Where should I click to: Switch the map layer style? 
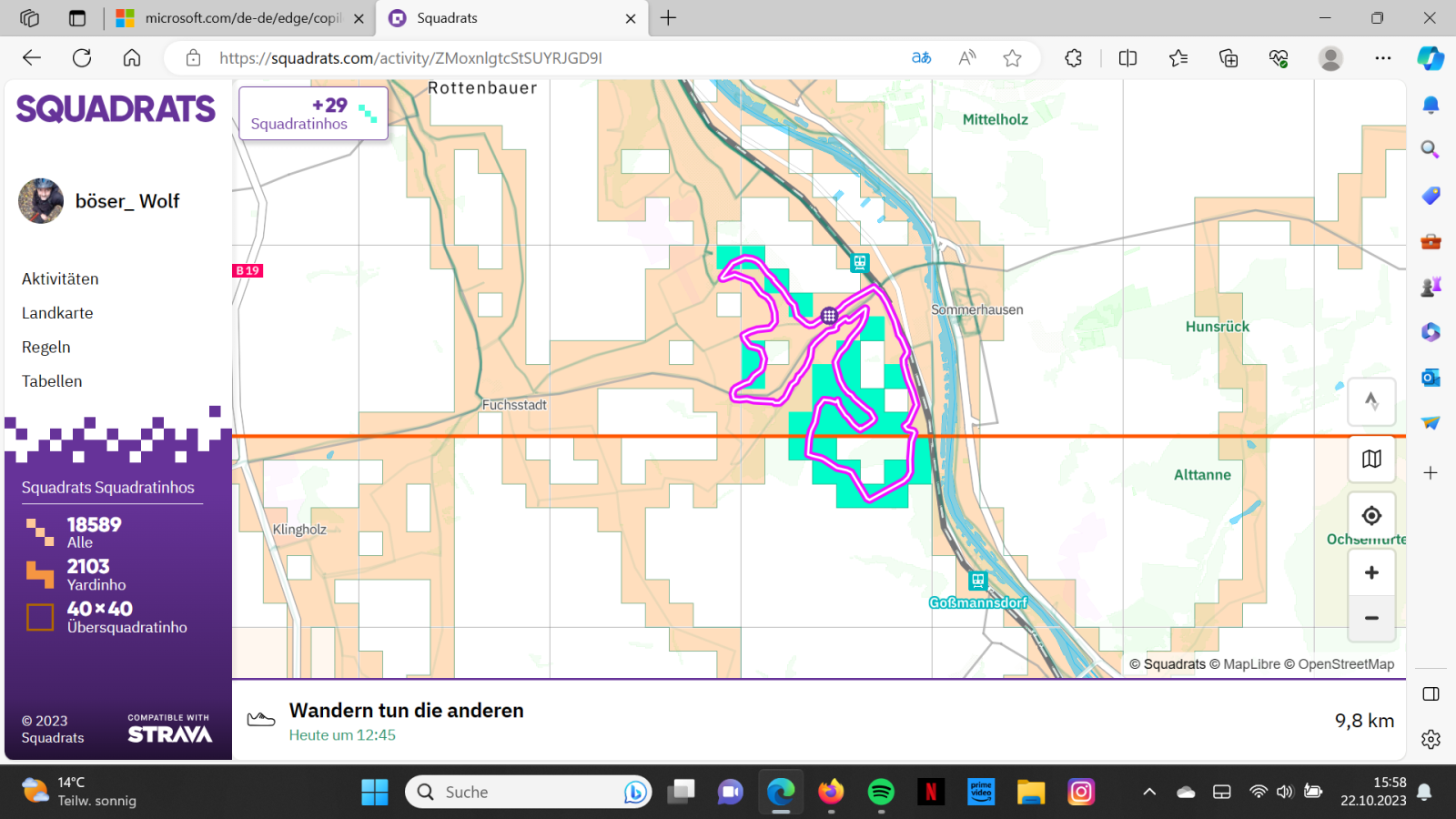(x=1371, y=459)
